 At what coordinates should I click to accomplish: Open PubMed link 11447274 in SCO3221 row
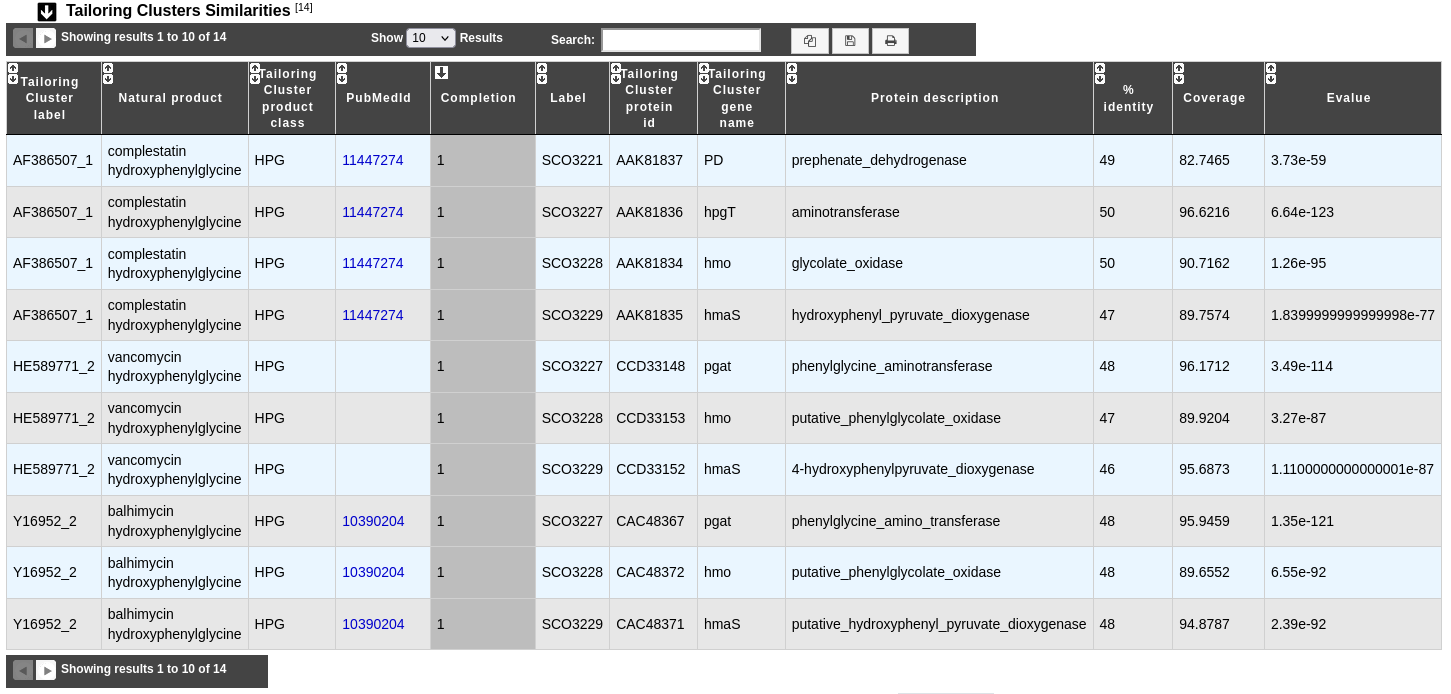(373, 160)
